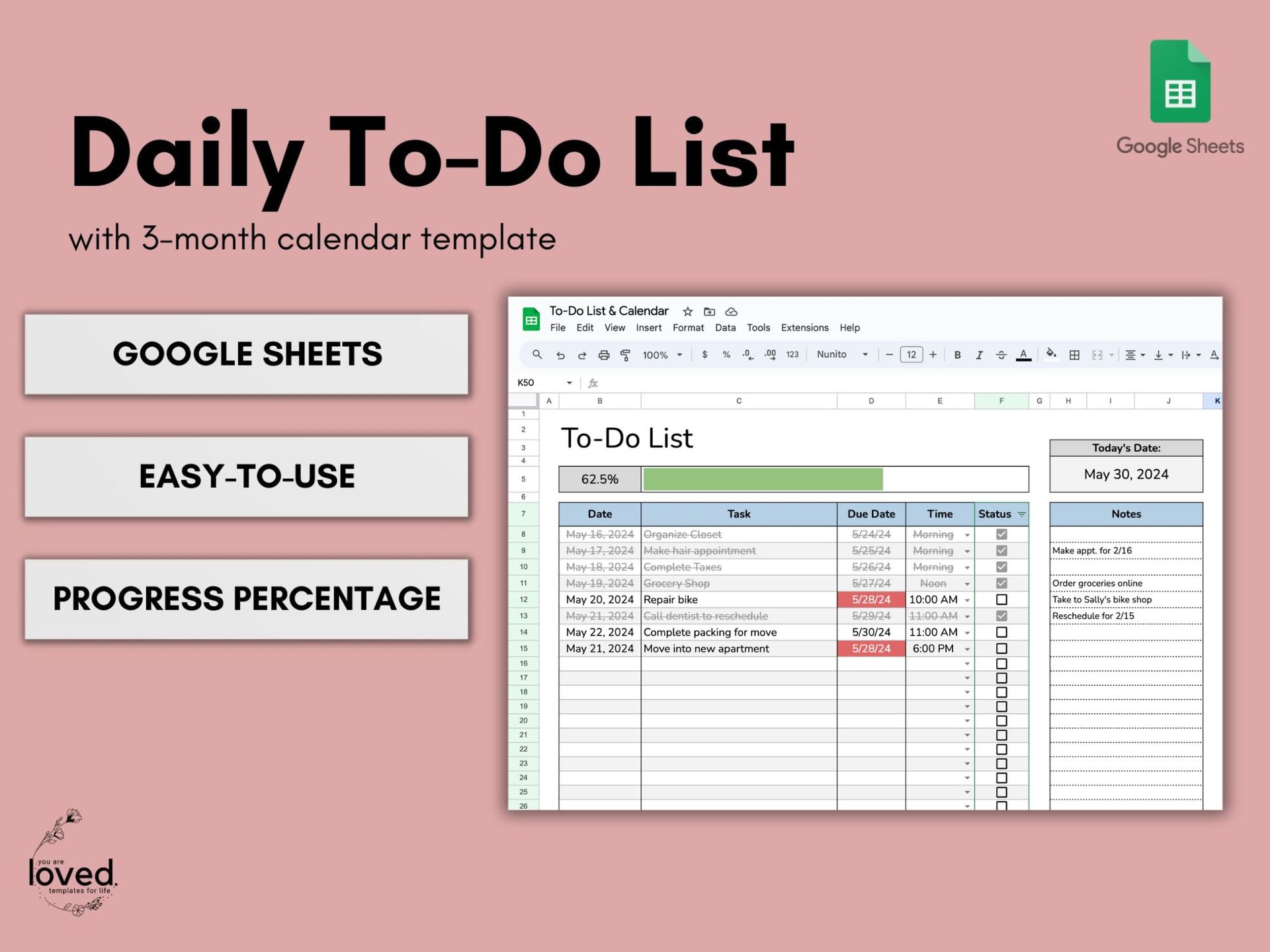Check status for Complete packing for move
1270x952 pixels.
coord(1001,632)
